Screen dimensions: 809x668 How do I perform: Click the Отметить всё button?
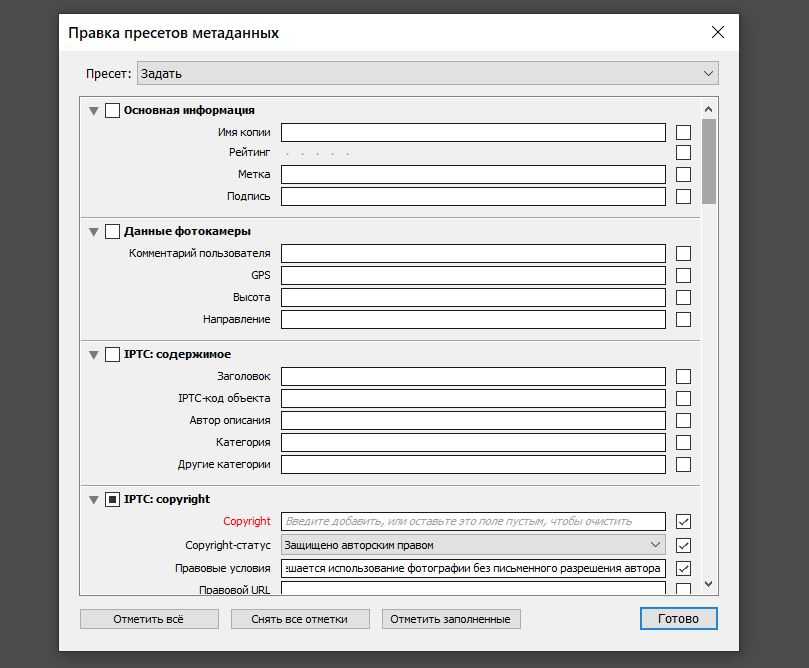(149, 619)
